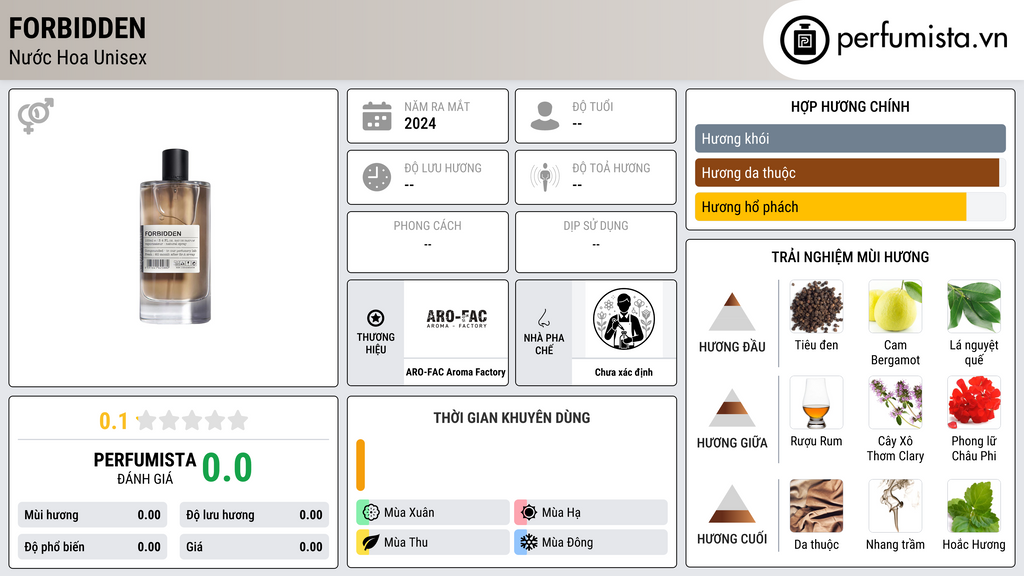Click the Độ lưu hương 0.00 score row
The height and width of the screenshot is (576, 1024).
254,515
